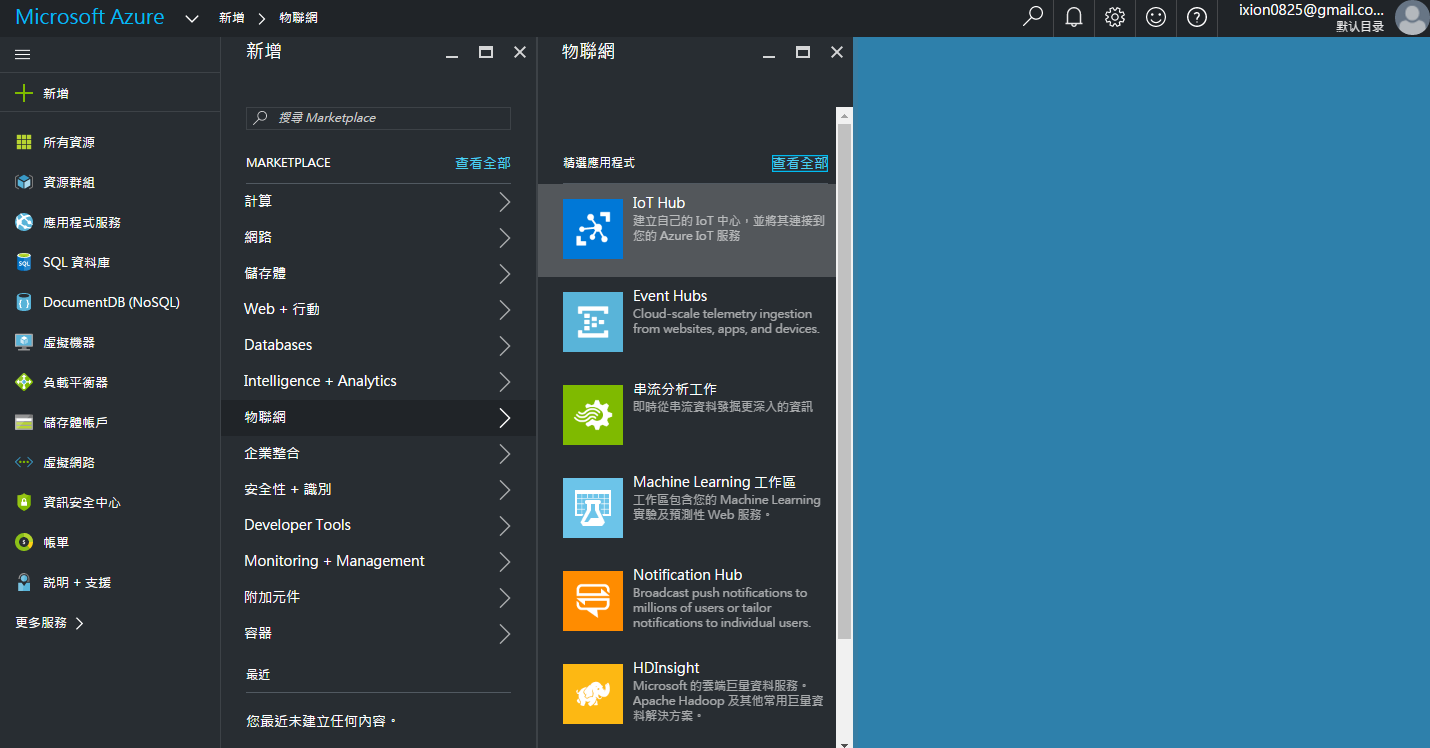Open the Machine Learning 工作區 flask icon
Viewport: 1430px width, 748px height.
coord(593,508)
